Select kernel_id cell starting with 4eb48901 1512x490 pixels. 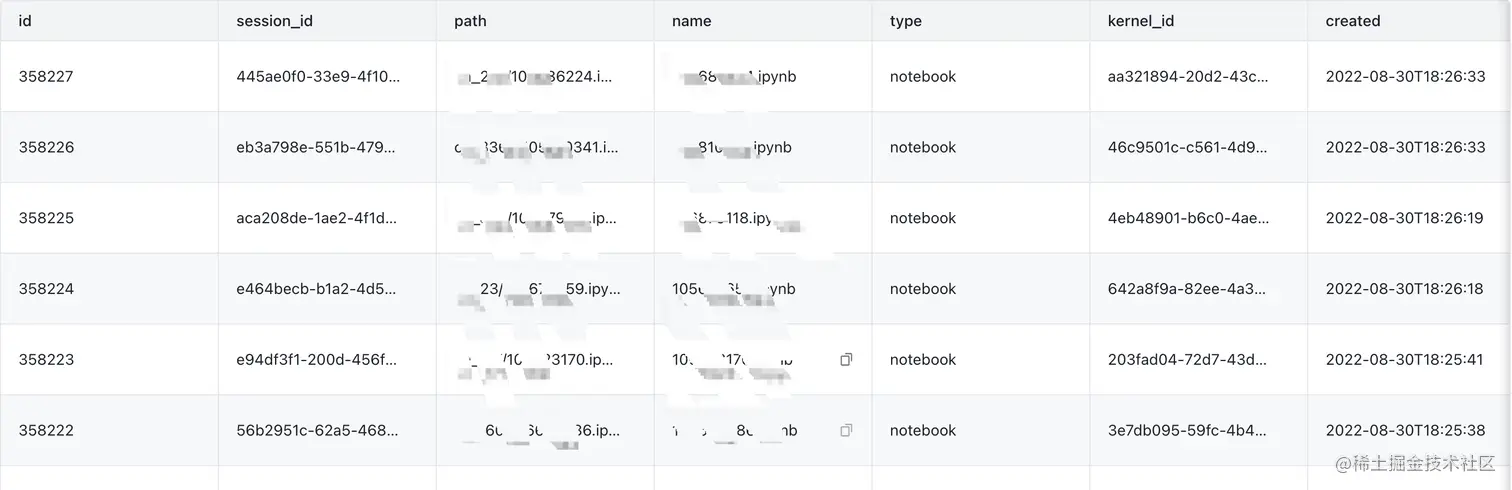[x=1188, y=218]
